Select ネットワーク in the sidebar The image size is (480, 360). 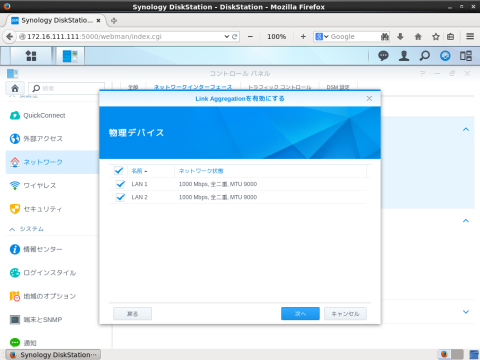(x=52, y=162)
